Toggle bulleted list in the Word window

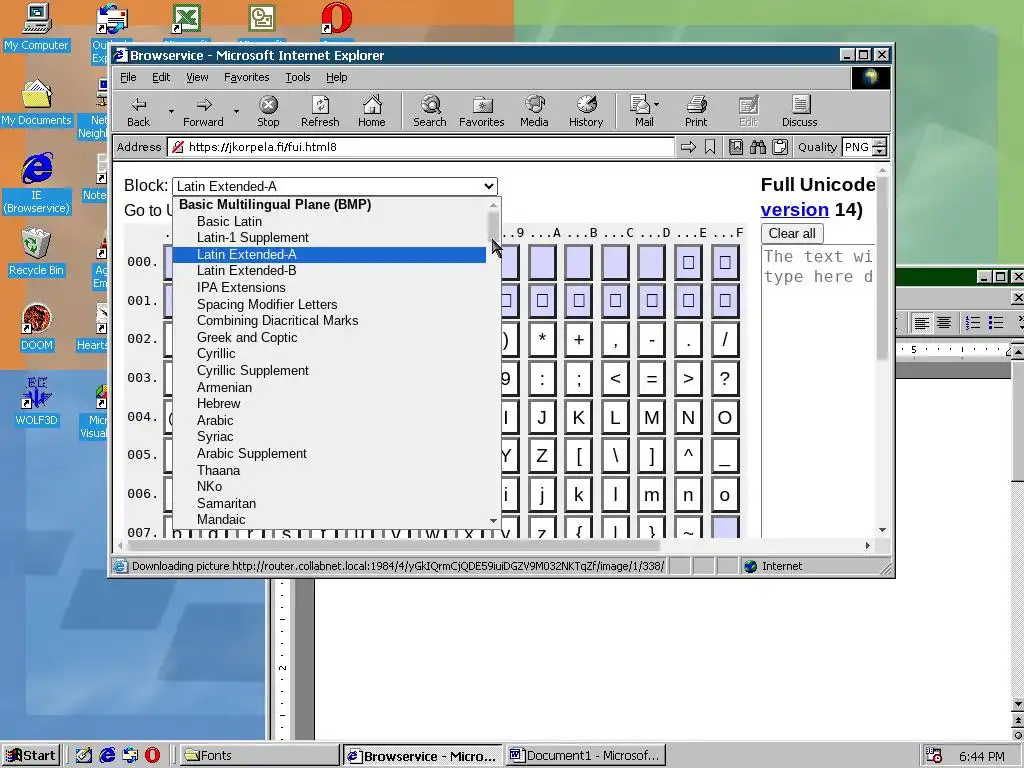[996, 323]
